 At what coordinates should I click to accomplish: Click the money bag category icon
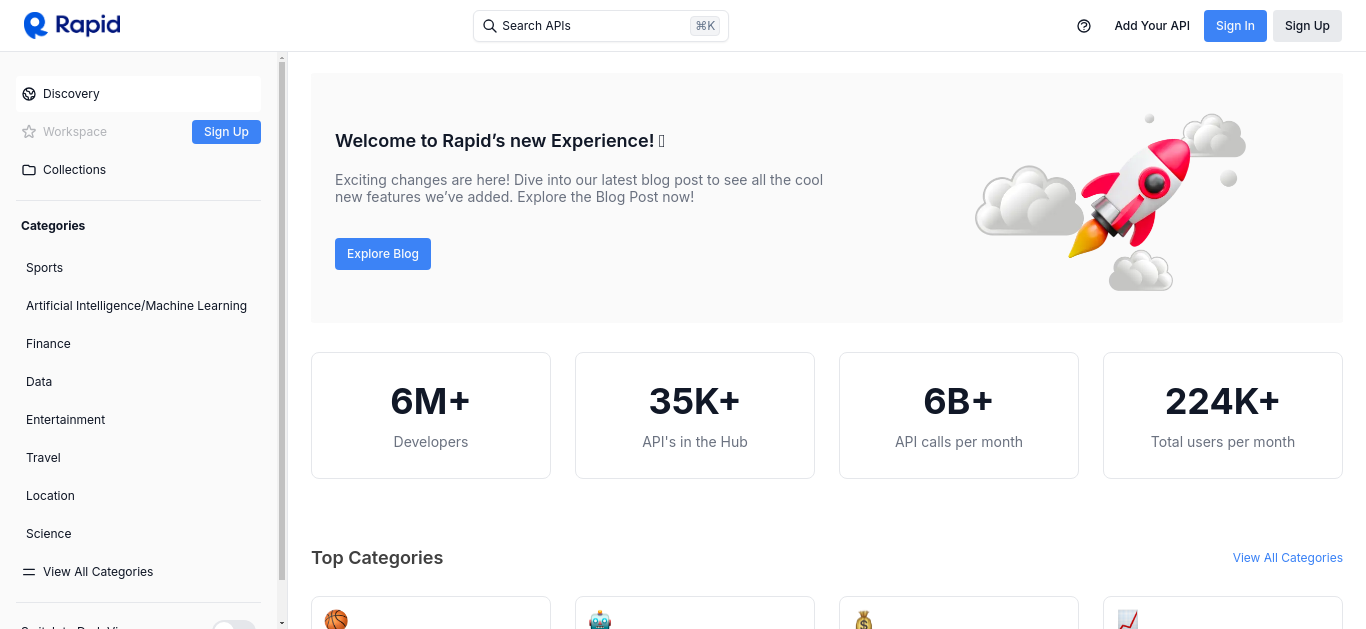864,619
